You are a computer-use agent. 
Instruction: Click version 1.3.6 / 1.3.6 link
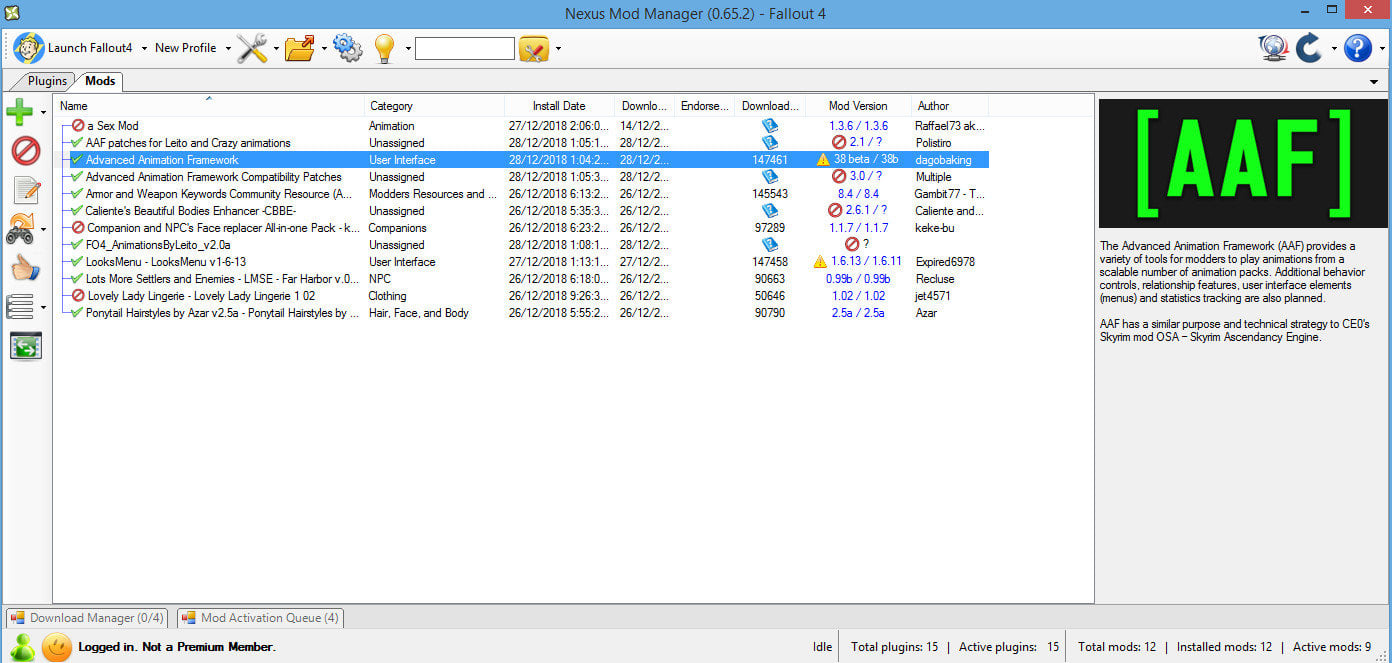click(x=858, y=126)
